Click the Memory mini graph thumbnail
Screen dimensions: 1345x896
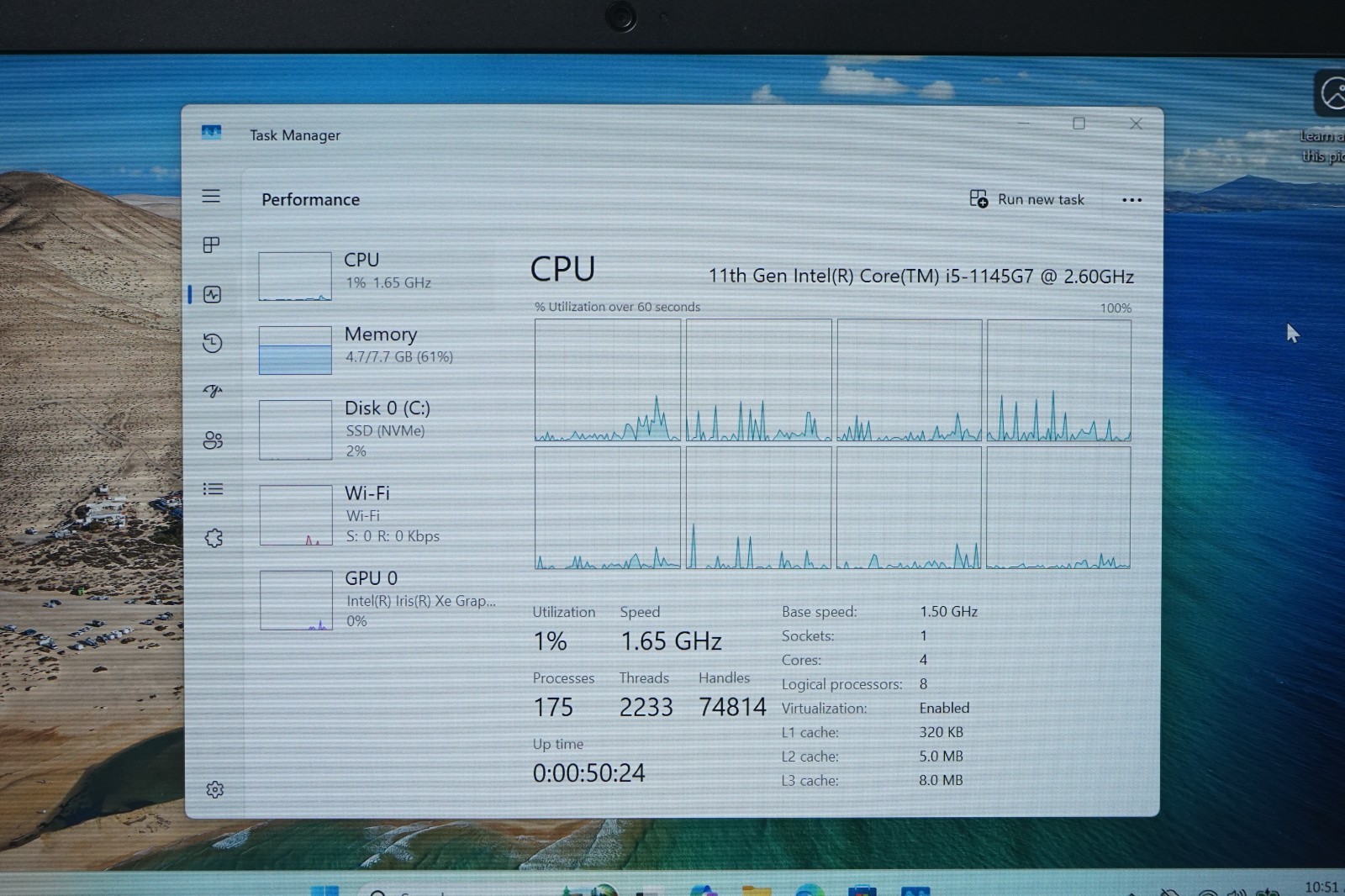pyautogui.click(x=295, y=350)
